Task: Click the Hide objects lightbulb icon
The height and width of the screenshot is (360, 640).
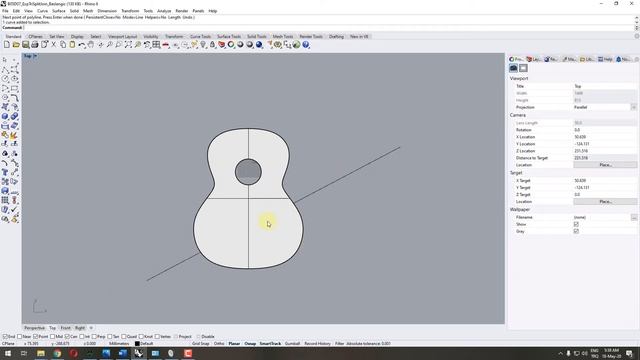Action: point(203,44)
